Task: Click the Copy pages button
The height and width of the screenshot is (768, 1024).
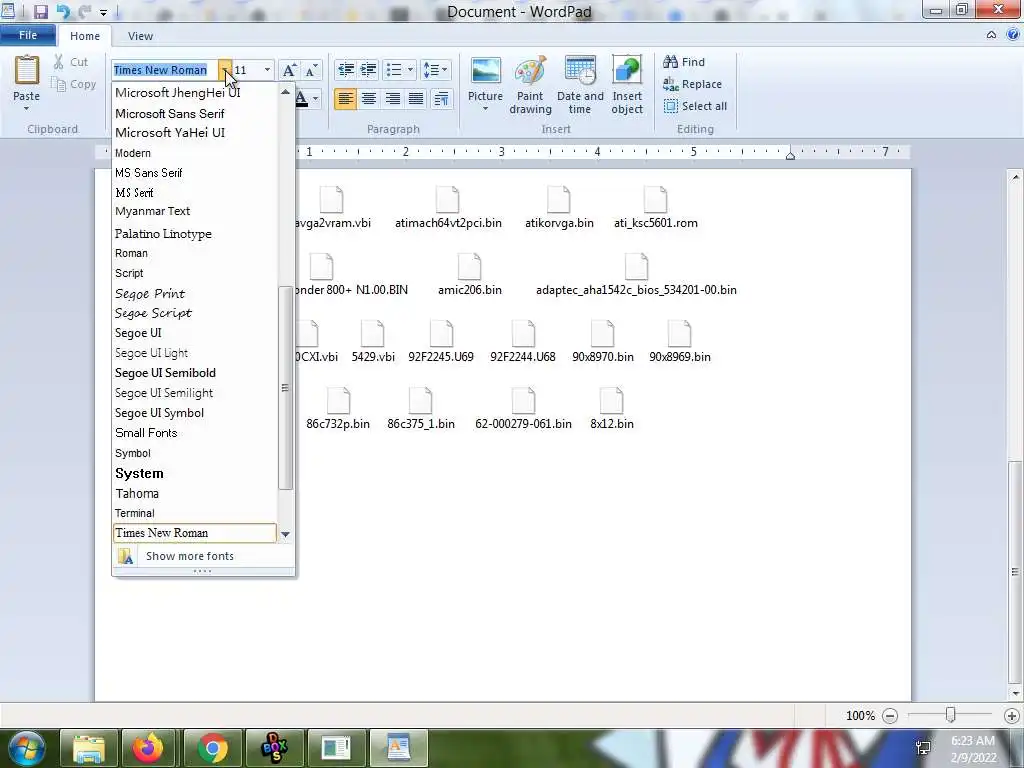Action: [x=73, y=84]
